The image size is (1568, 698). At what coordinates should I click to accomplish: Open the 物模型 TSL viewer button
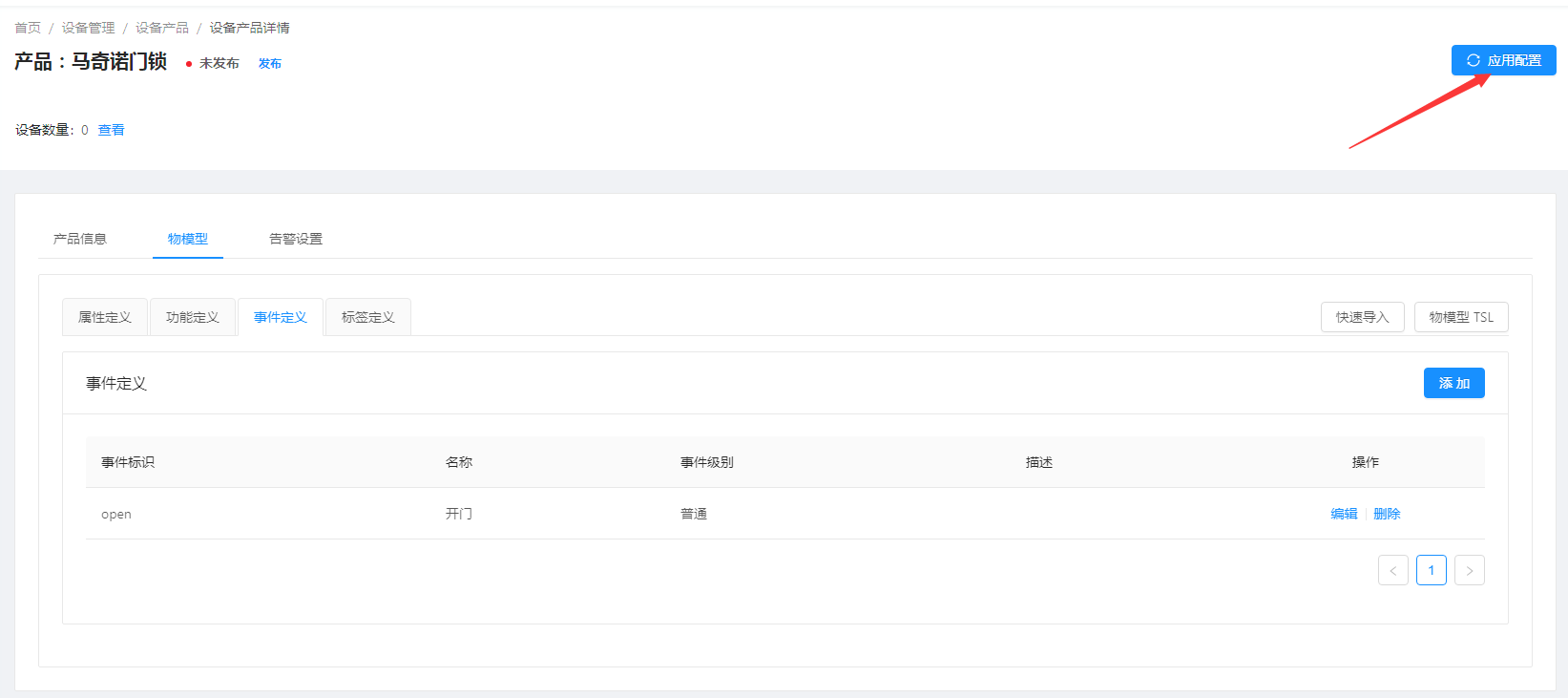1461,317
